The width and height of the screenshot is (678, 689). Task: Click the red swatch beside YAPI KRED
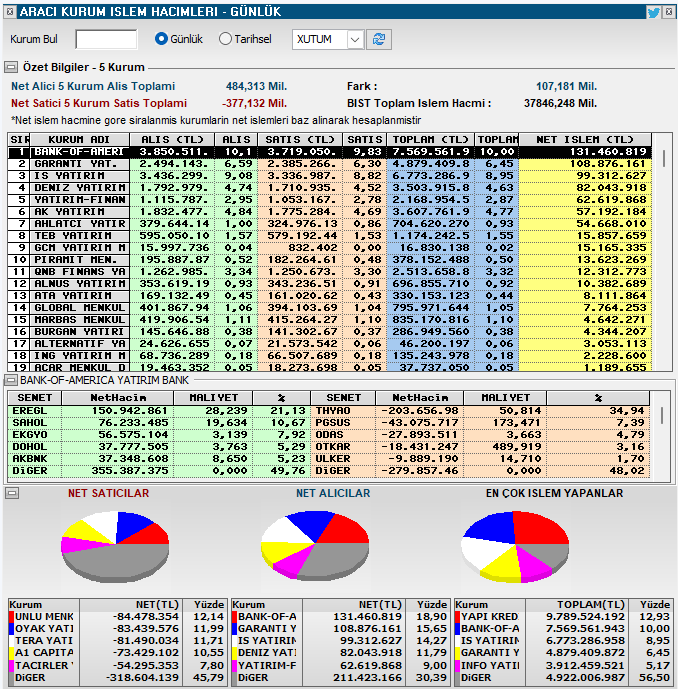point(458,617)
